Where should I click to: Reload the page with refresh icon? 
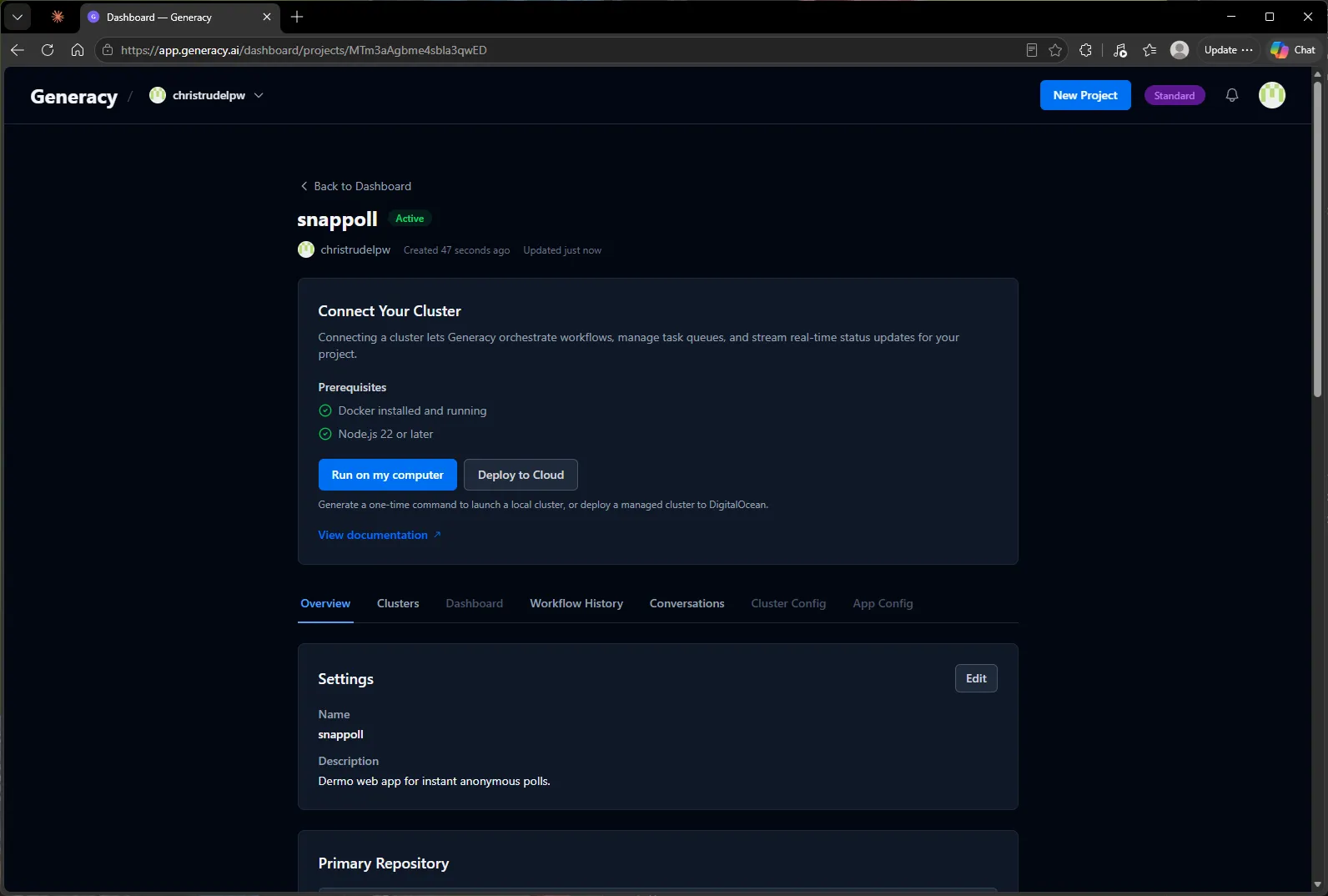point(48,50)
